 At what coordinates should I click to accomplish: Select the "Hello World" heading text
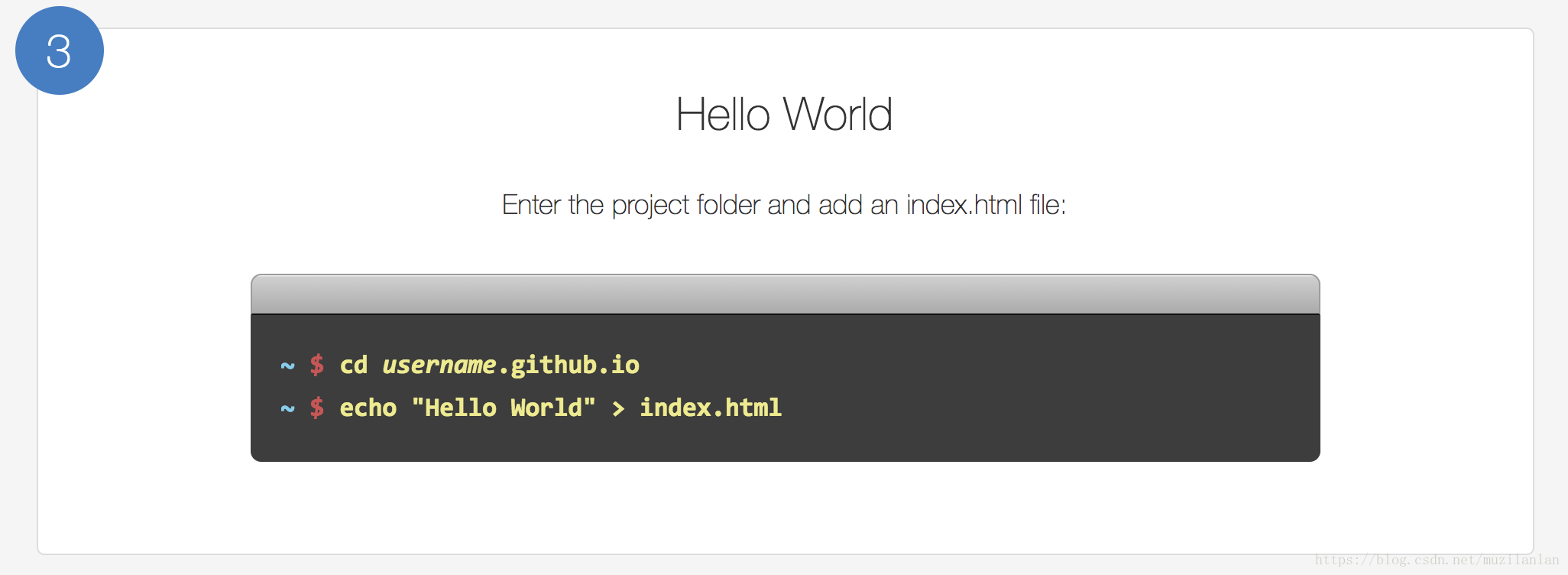coord(784,115)
